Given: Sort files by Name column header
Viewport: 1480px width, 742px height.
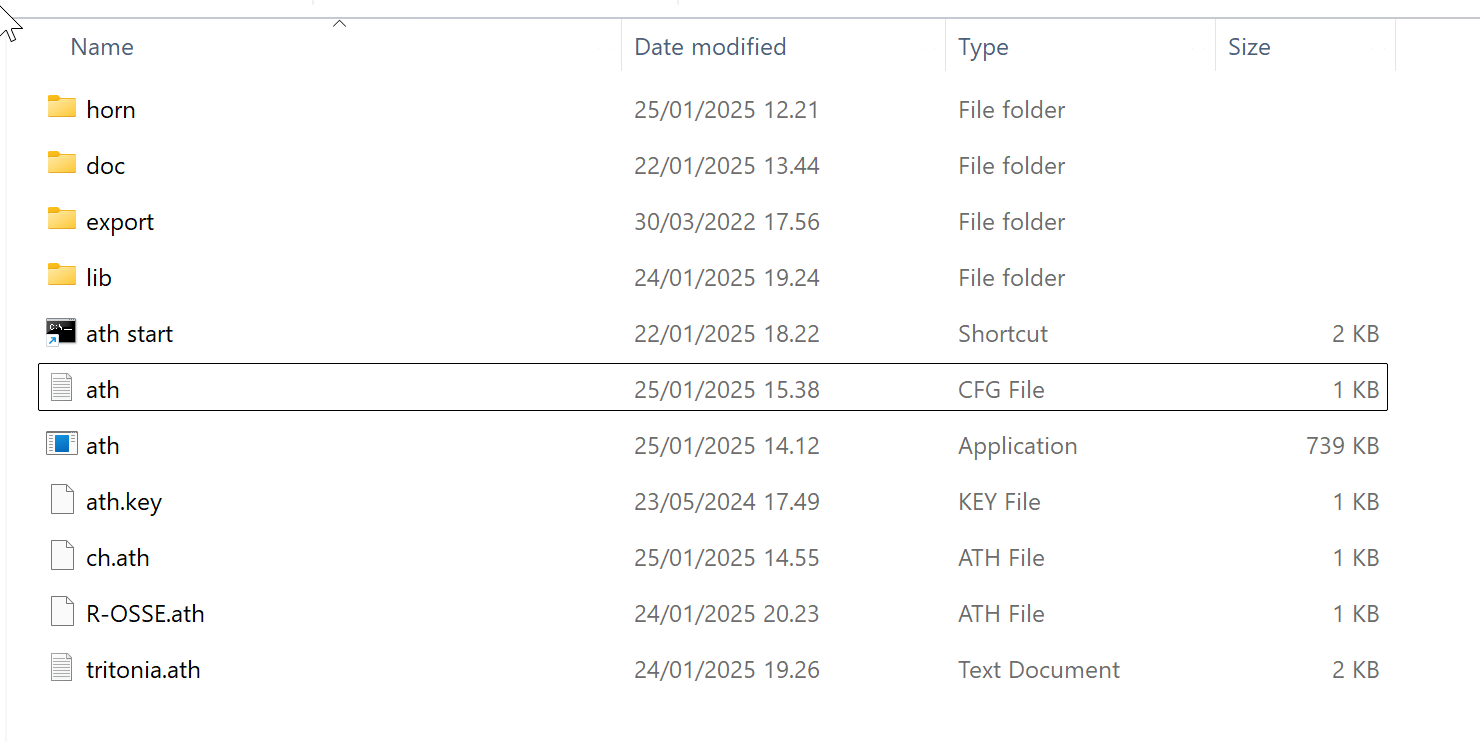Looking at the screenshot, I should click(102, 47).
